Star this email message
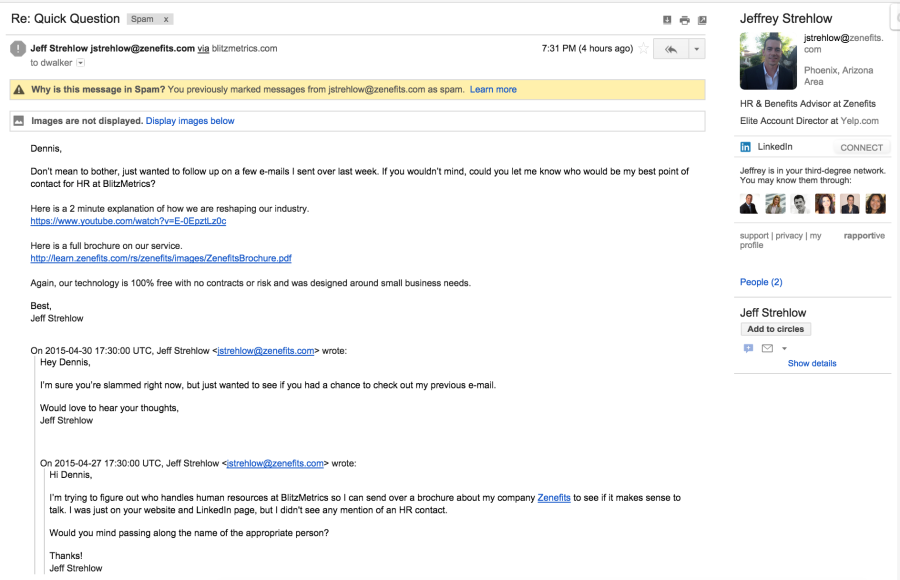Screen dimensions: 900x580 pos(644,48)
